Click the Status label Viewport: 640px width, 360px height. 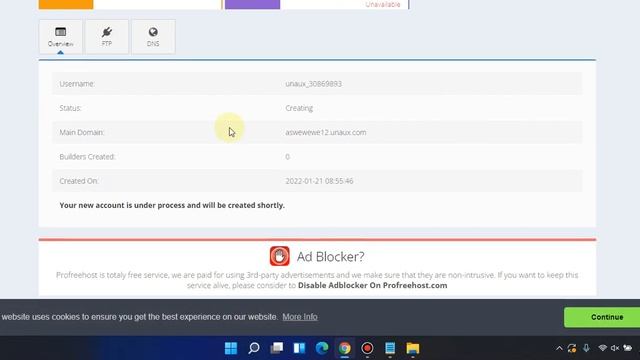click(x=71, y=108)
